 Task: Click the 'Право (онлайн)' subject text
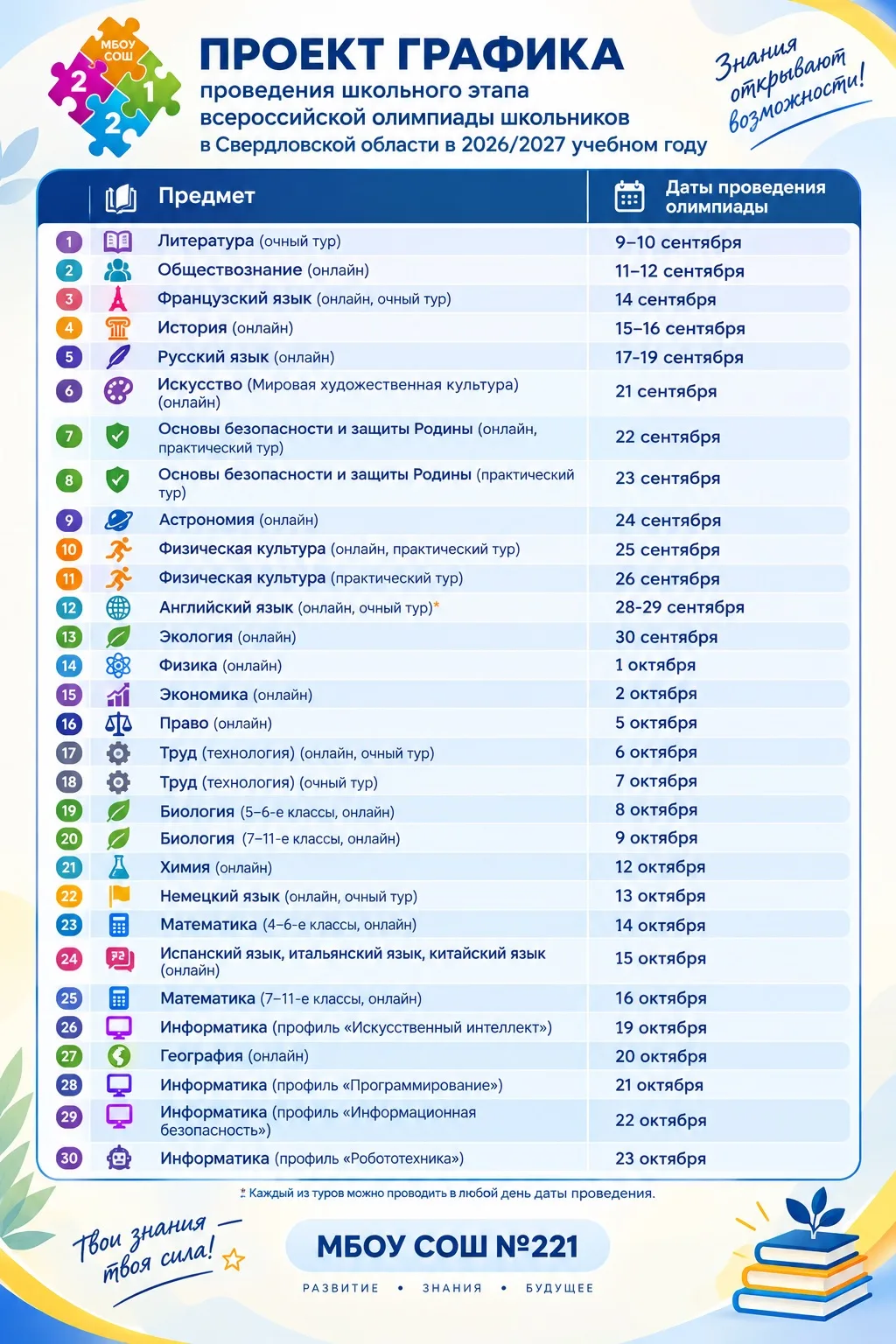click(216, 724)
